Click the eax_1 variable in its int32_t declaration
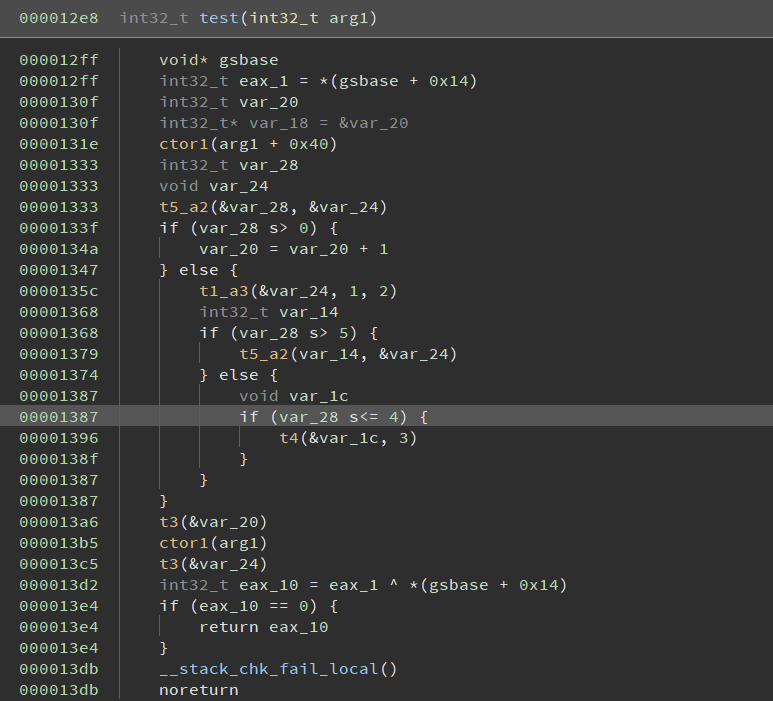The height and width of the screenshot is (701, 773). (x=264, y=81)
